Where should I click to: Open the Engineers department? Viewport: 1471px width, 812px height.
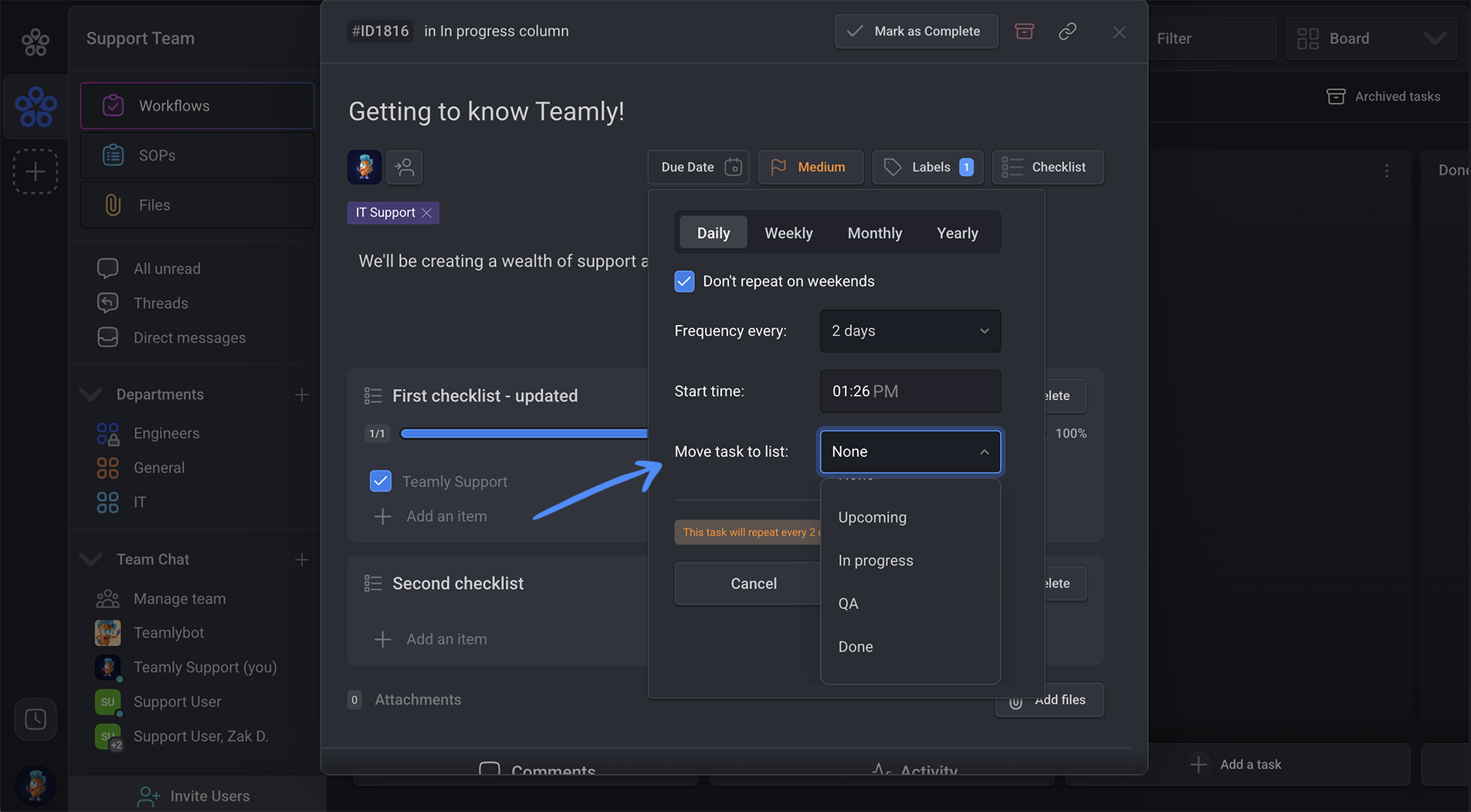(167, 433)
